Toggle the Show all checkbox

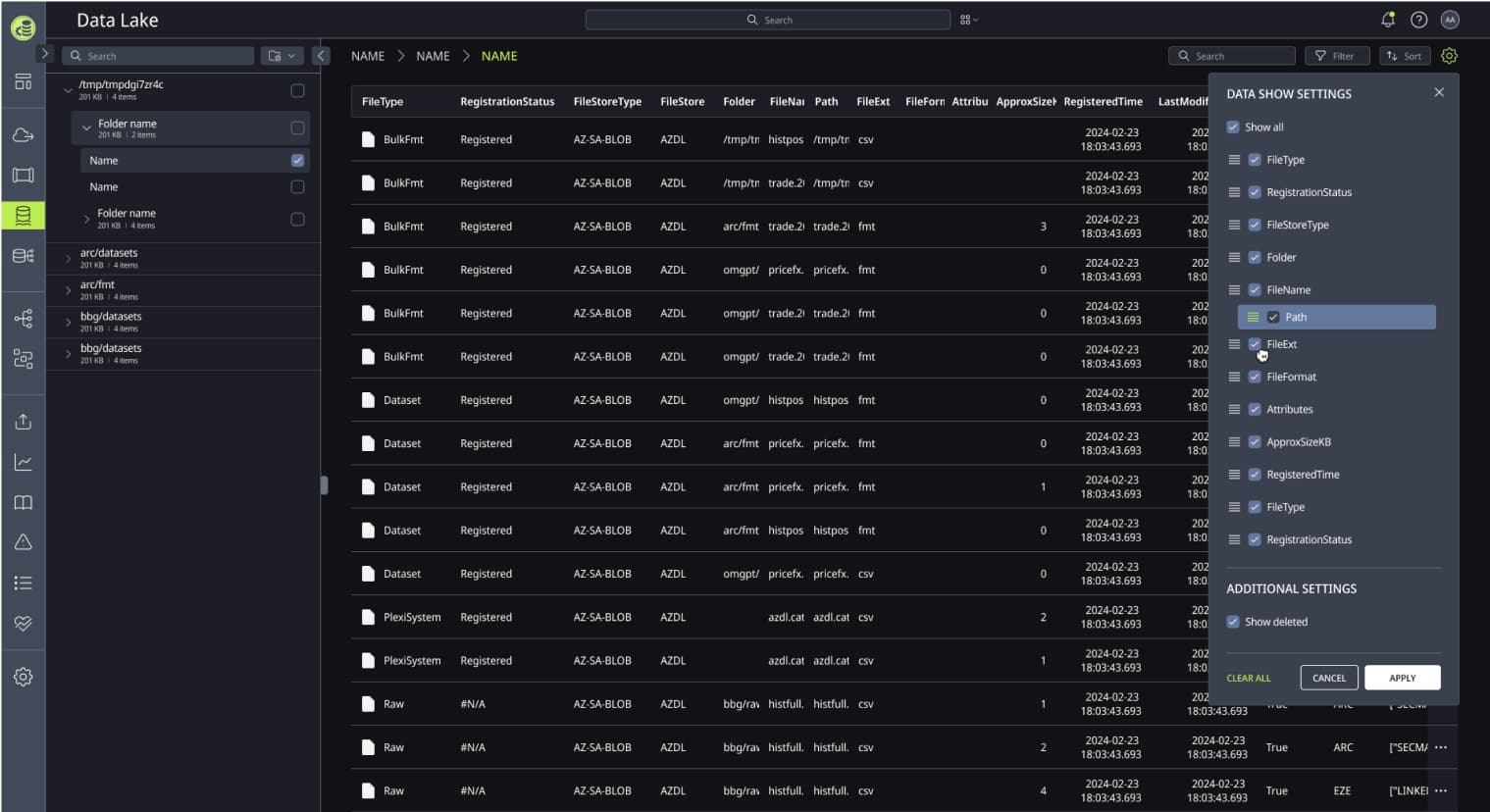tap(1233, 127)
